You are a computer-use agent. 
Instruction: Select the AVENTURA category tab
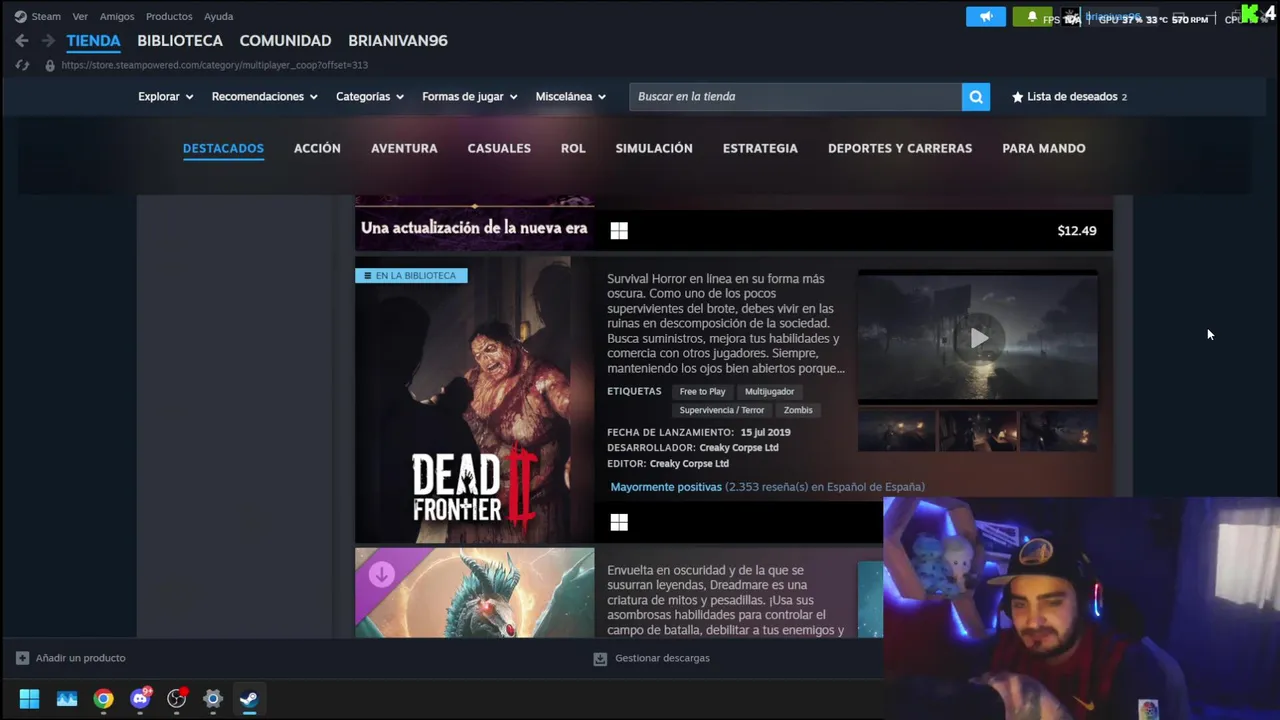(x=404, y=148)
